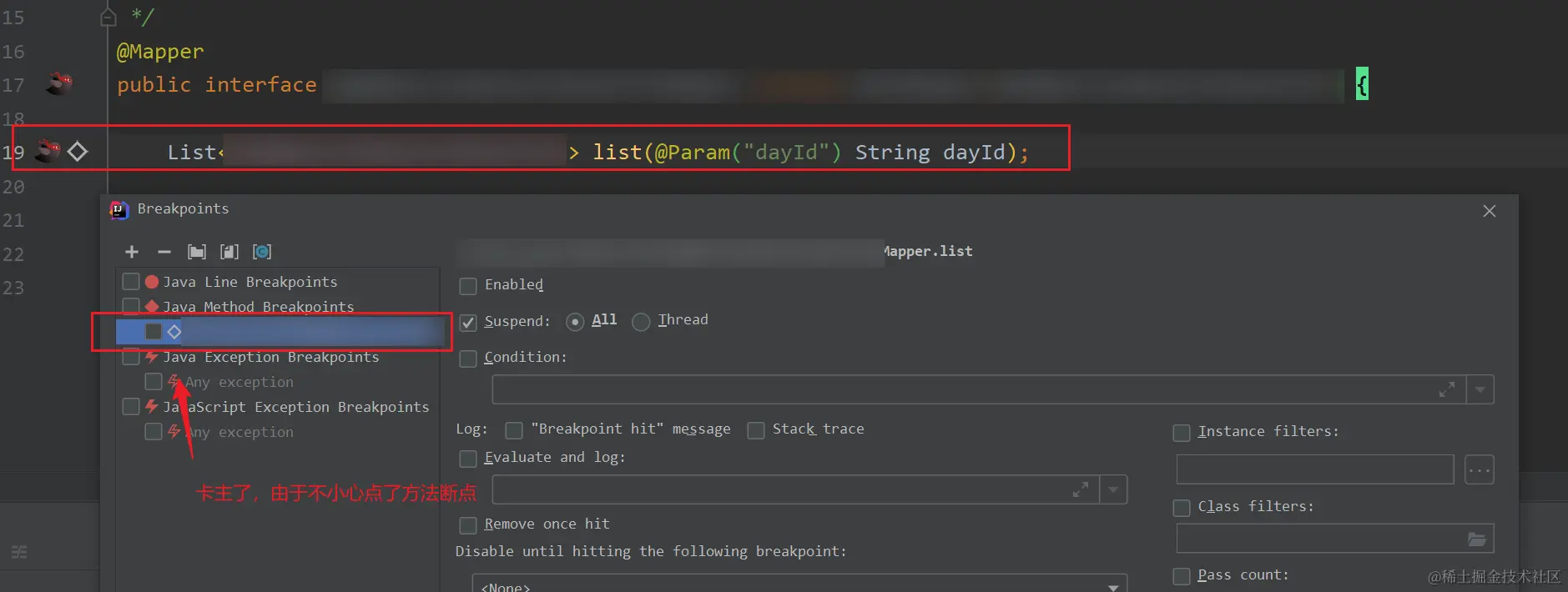Click the opening brace on line 17

pyautogui.click(x=1362, y=83)
